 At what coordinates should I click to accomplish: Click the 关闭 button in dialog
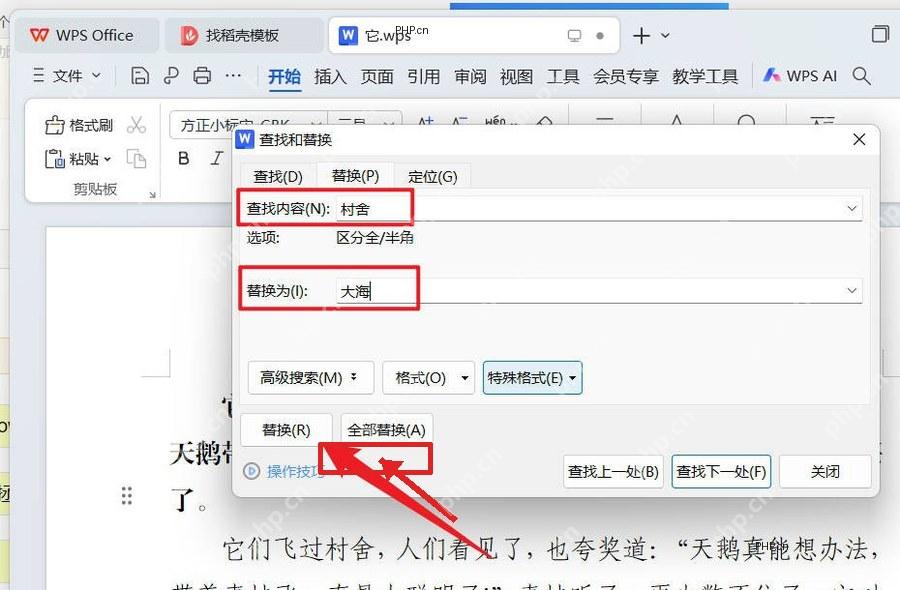[x=825, y=472]
